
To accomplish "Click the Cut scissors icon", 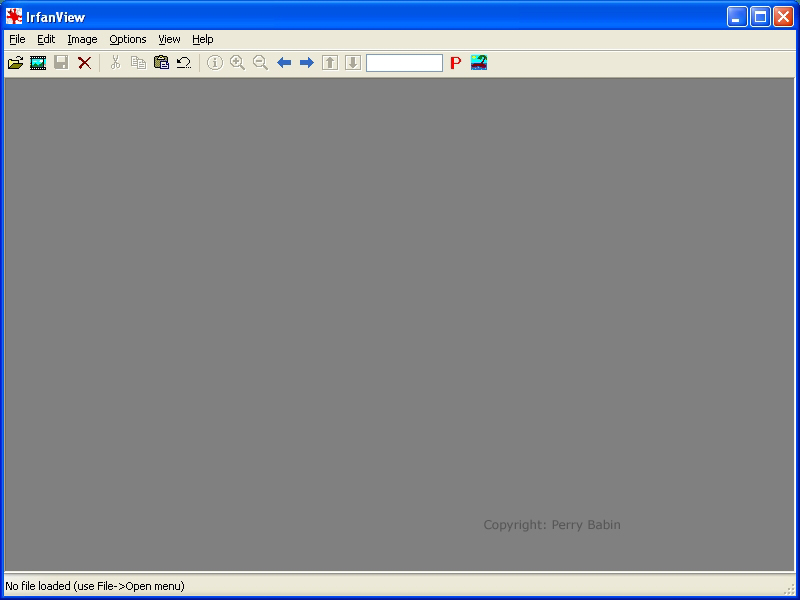I will pyautogui.click(x=115, y=63).
